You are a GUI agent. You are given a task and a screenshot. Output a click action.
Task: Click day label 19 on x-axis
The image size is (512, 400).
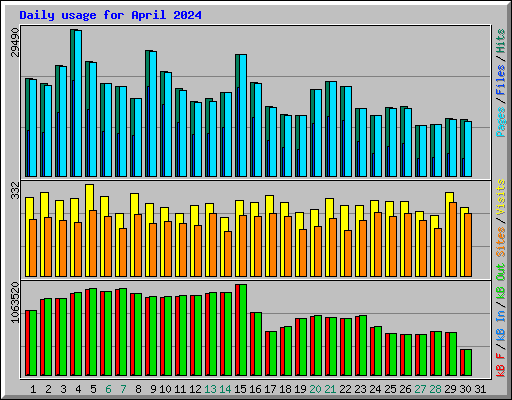coord(300,389)
